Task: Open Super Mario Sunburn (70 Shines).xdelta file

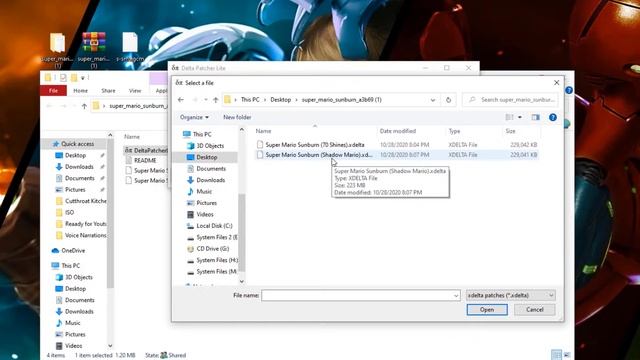Action: [315, 144]
